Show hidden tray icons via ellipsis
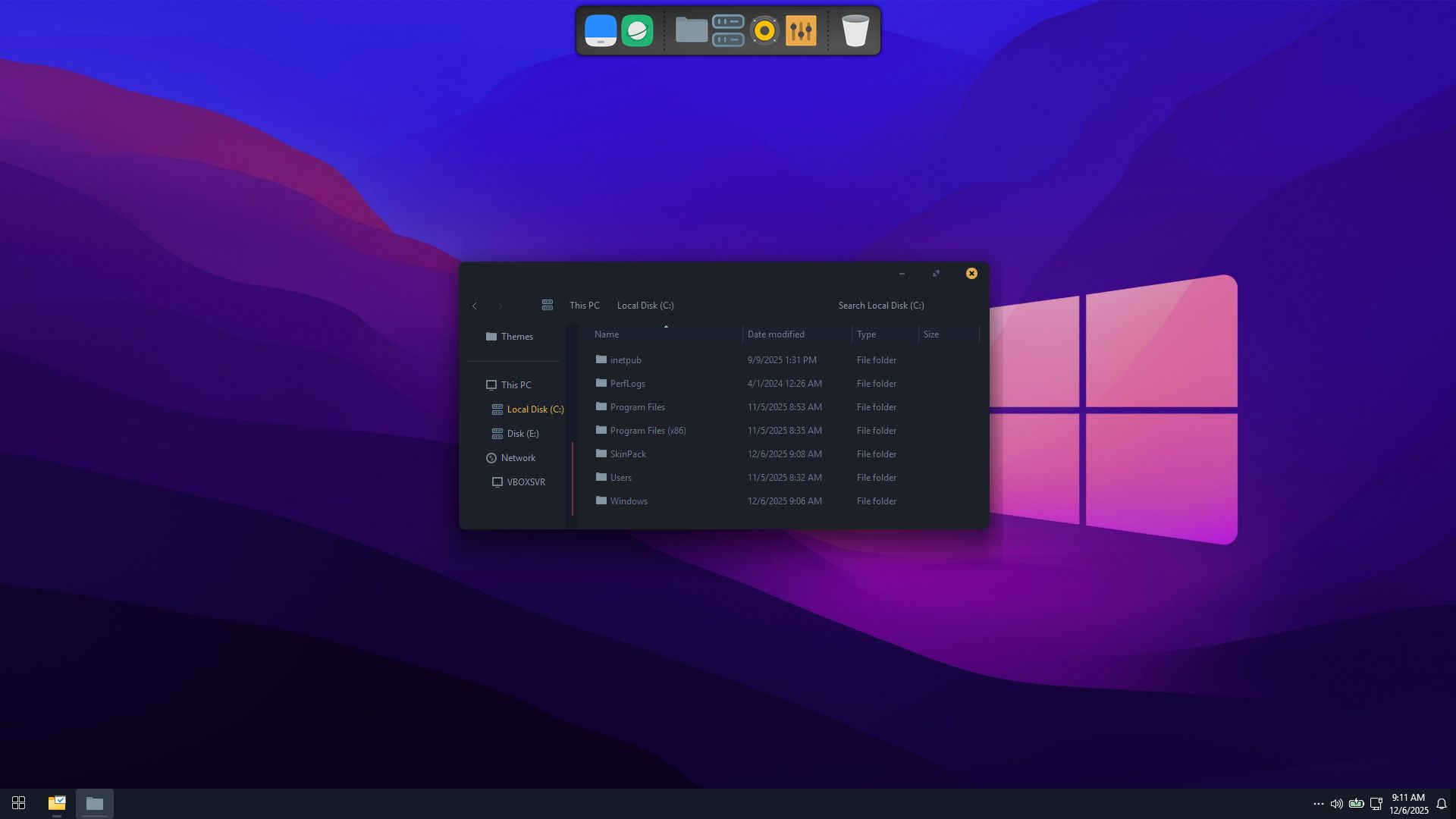Screen dimensions: 1456x819 tap(1318, 804)
